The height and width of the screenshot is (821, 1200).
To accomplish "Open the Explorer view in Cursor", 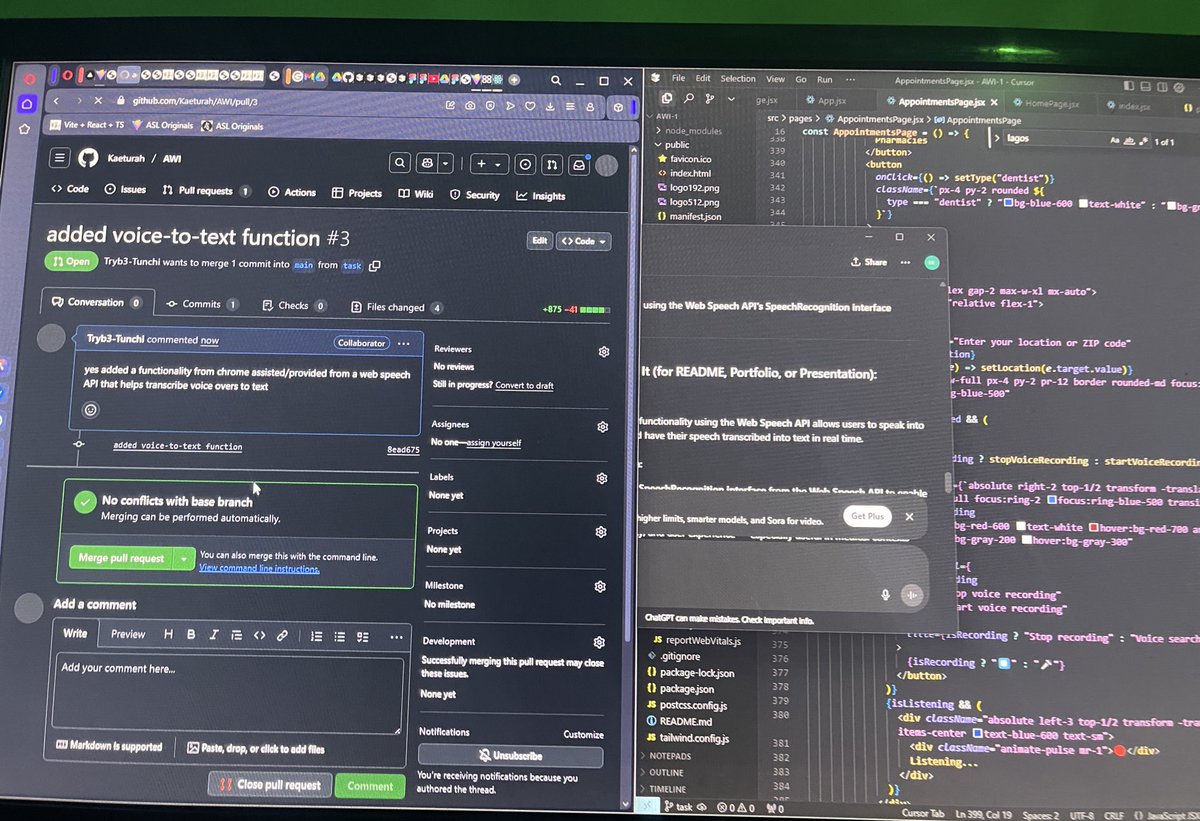I will [x=669, y=98].
